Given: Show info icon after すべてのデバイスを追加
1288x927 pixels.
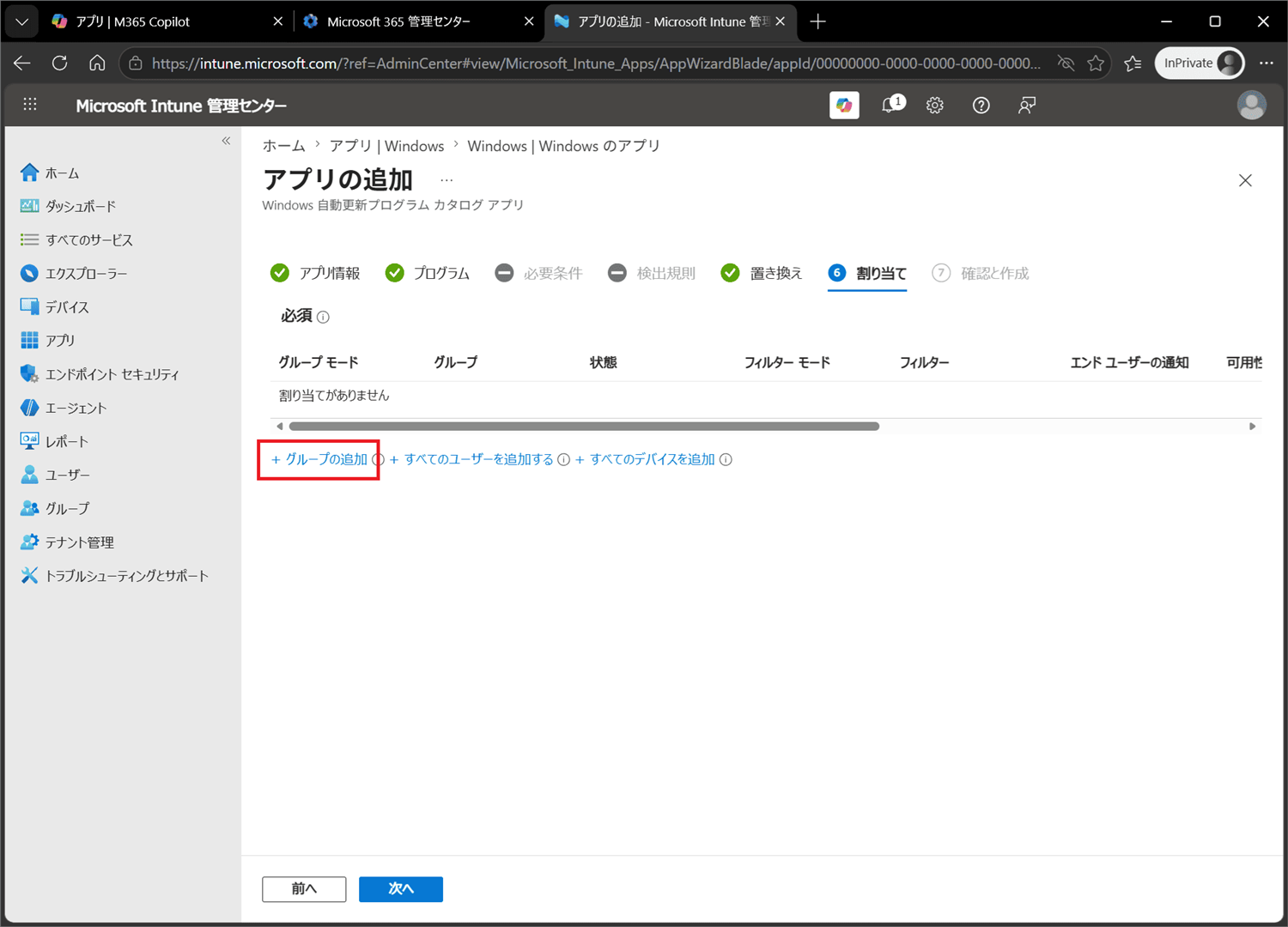Looking at the screenshot, I should pyautogui.click(x=726, y=460).
